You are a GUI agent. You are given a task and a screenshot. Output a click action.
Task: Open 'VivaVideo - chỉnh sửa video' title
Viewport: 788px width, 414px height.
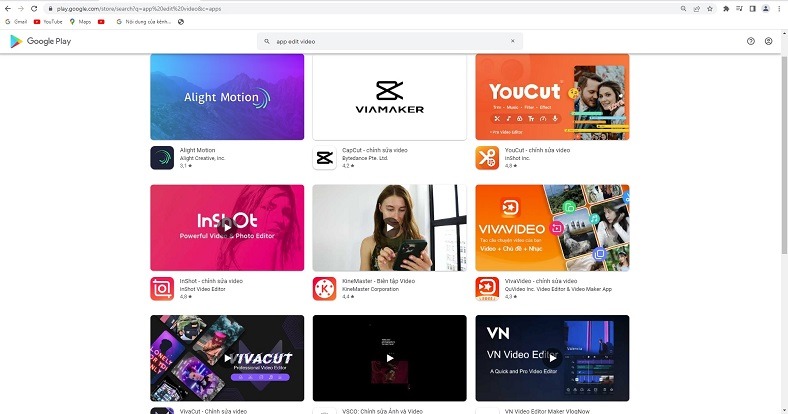tap(541, 281)
